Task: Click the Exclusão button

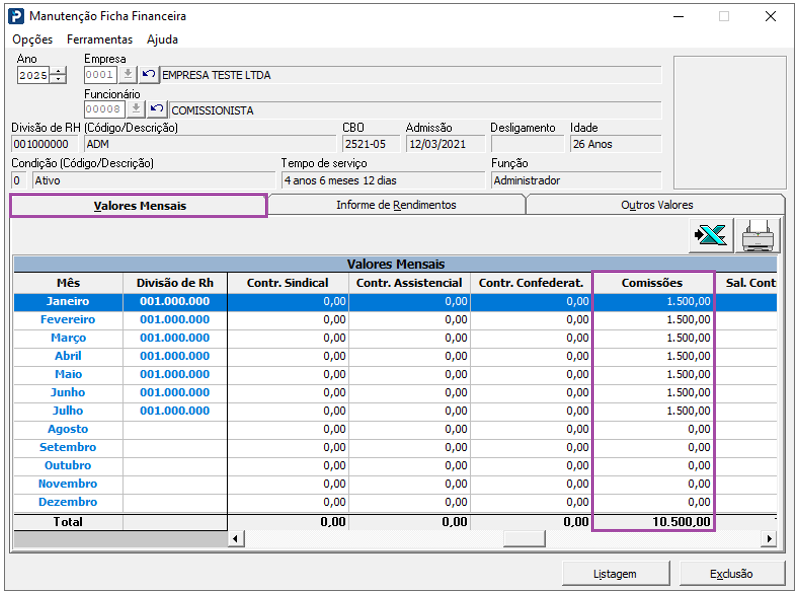Action: pos(732,574)
